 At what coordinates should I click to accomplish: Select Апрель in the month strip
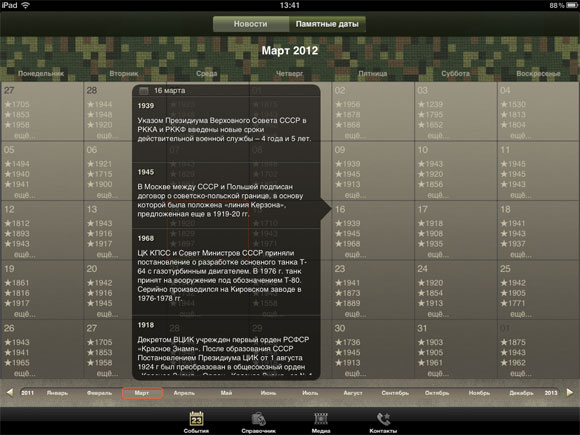click(184, 393)
